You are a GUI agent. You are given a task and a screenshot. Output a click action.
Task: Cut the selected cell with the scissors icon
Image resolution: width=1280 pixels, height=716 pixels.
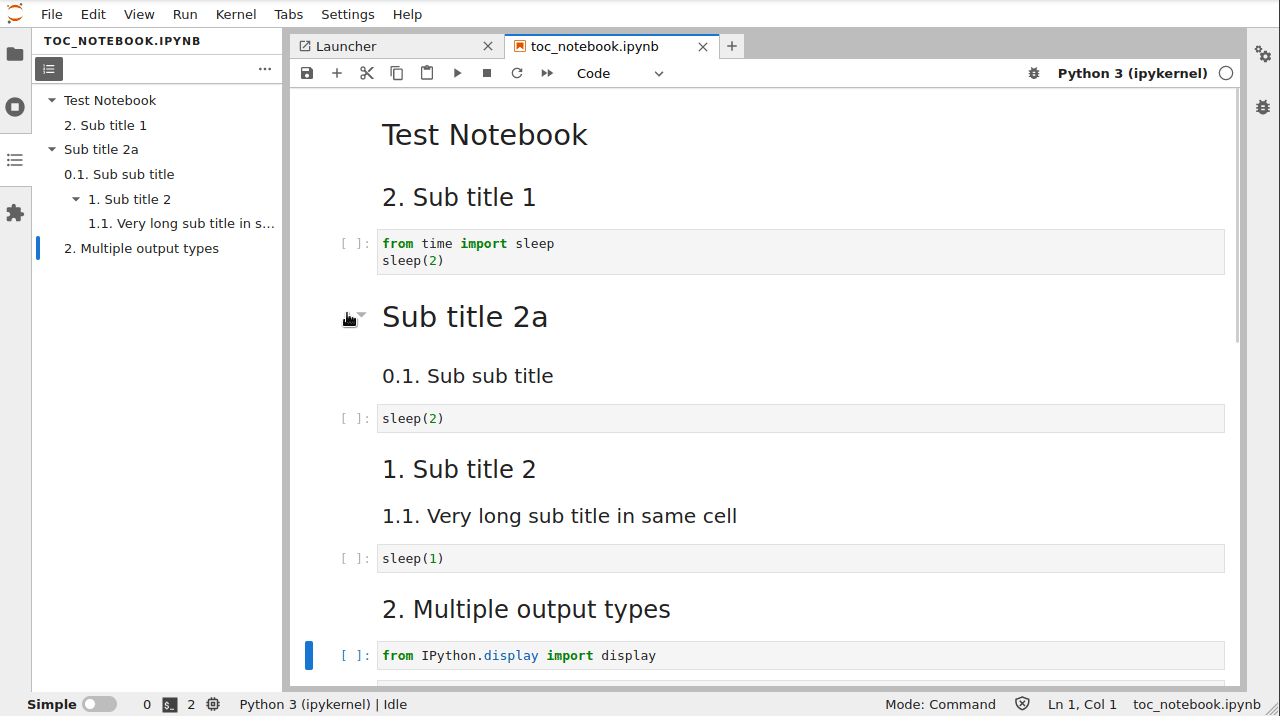coord(367,73)
